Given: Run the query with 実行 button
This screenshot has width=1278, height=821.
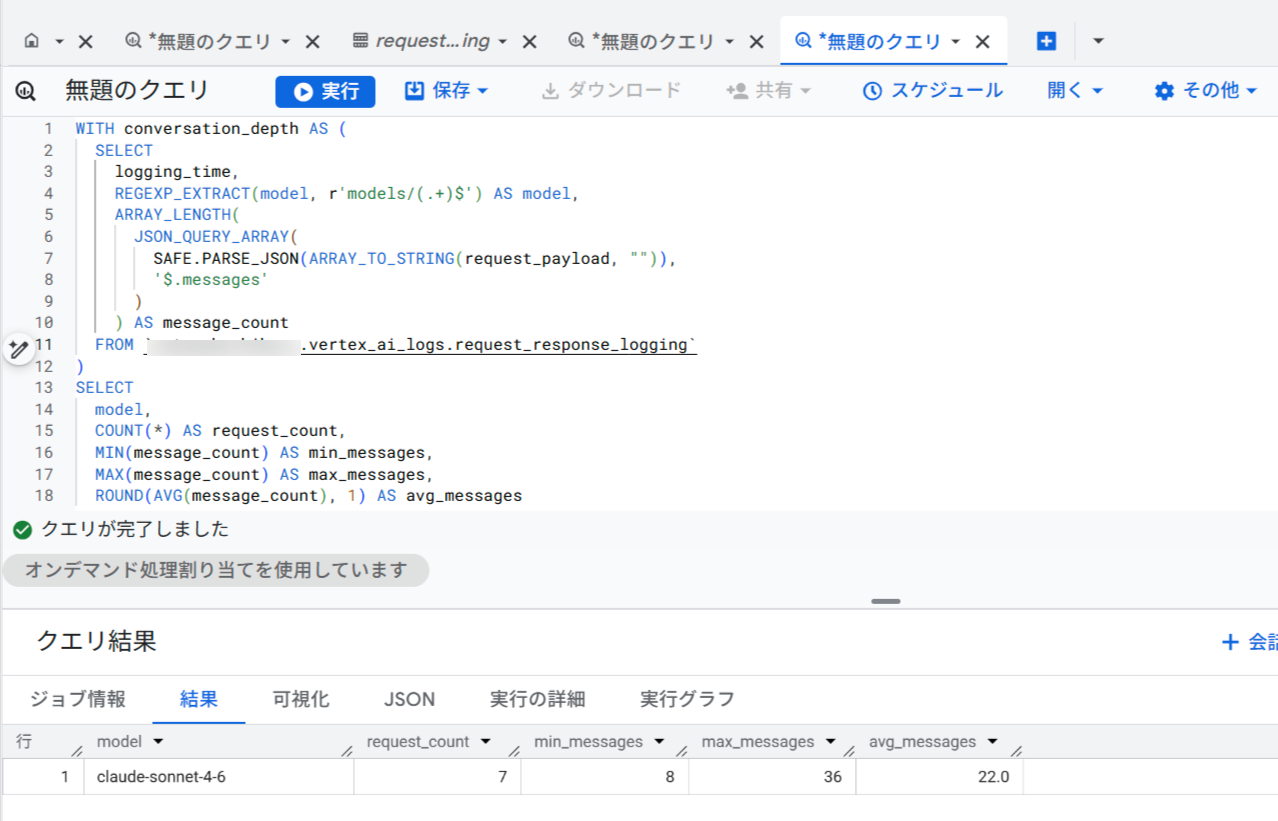Looking at the screenshot, I should (x=325, y=91).
